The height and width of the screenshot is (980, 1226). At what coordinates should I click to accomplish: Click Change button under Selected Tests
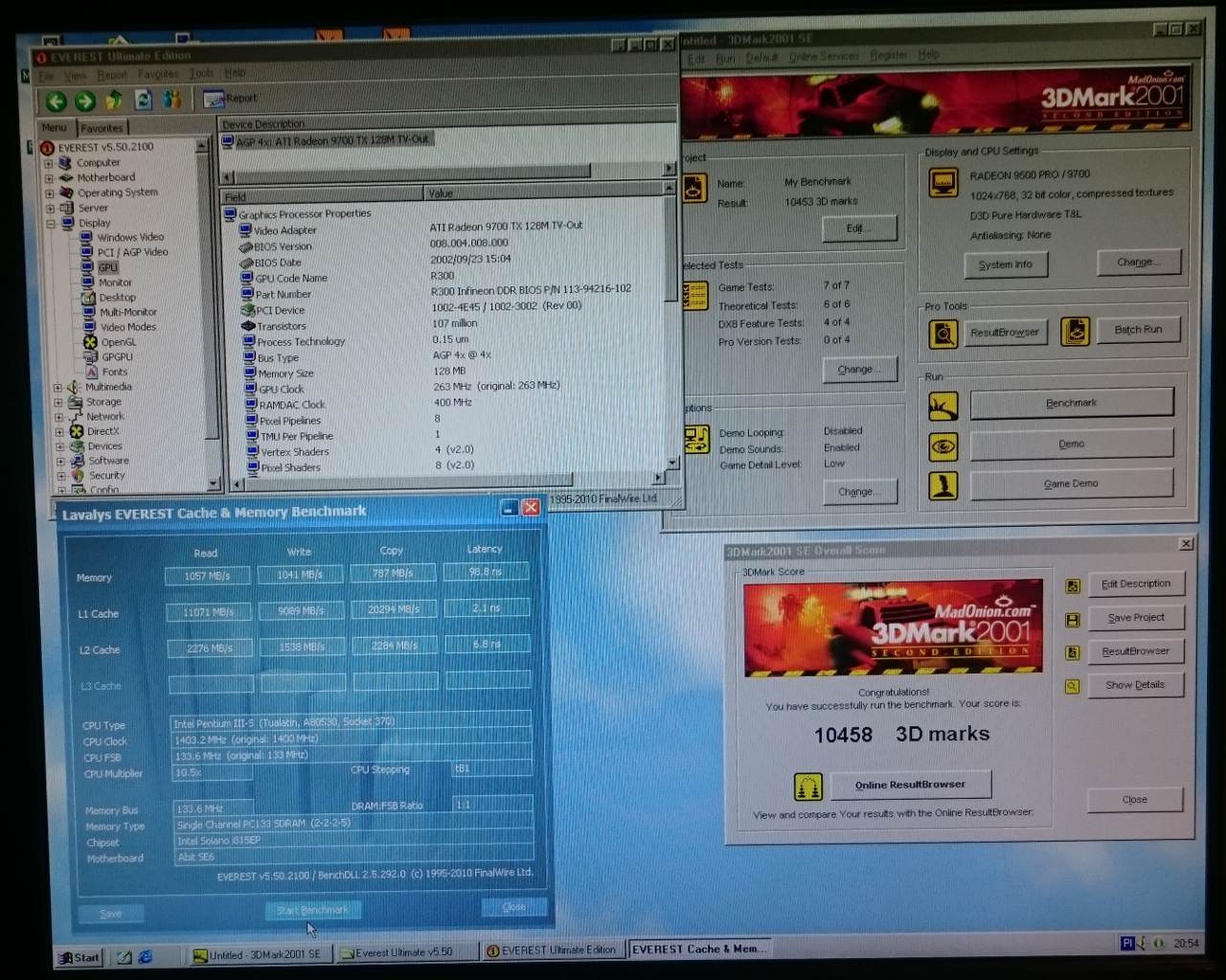click(859, 370)
